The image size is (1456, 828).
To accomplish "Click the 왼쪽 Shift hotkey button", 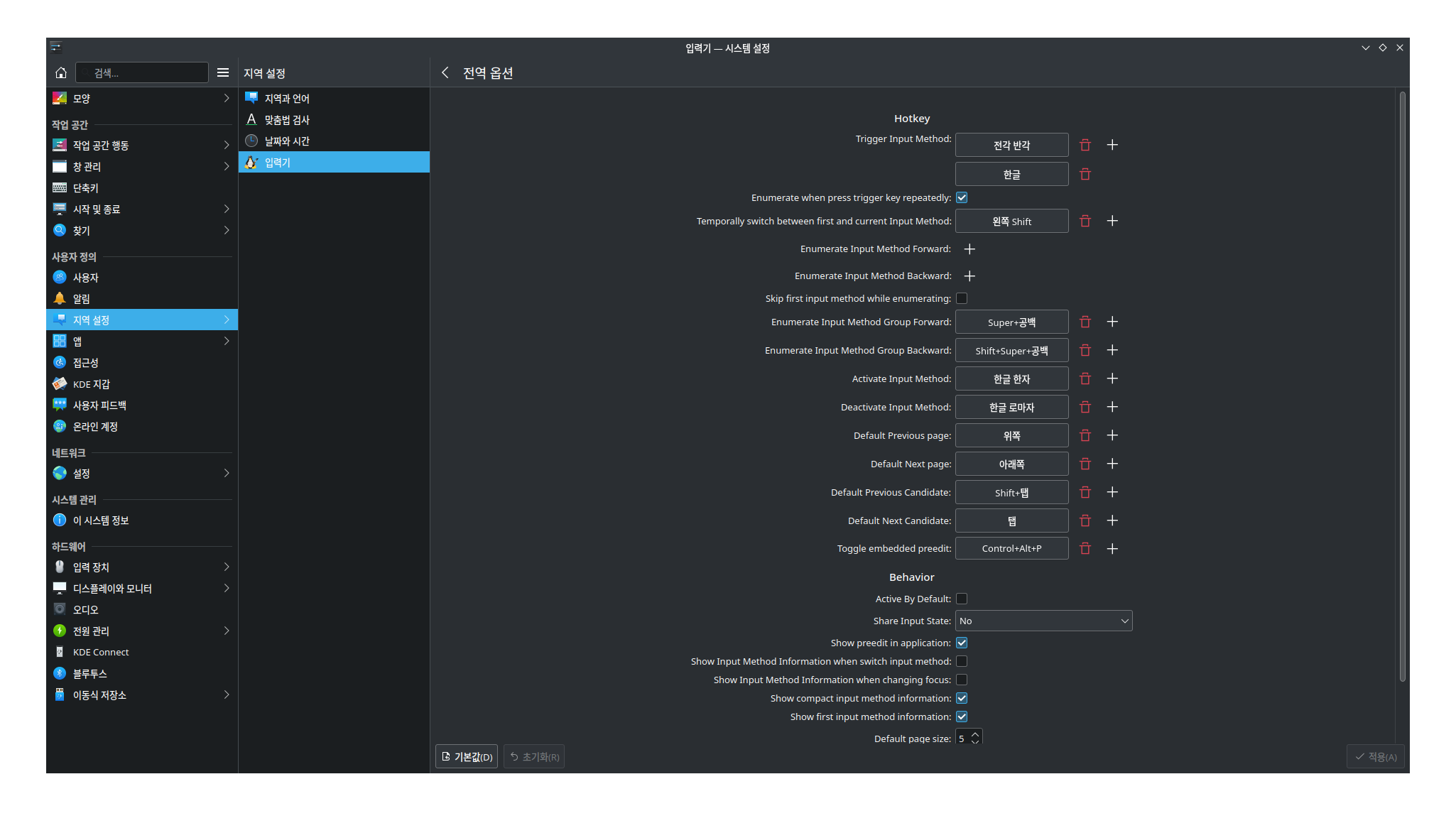I will point(1011,221).
